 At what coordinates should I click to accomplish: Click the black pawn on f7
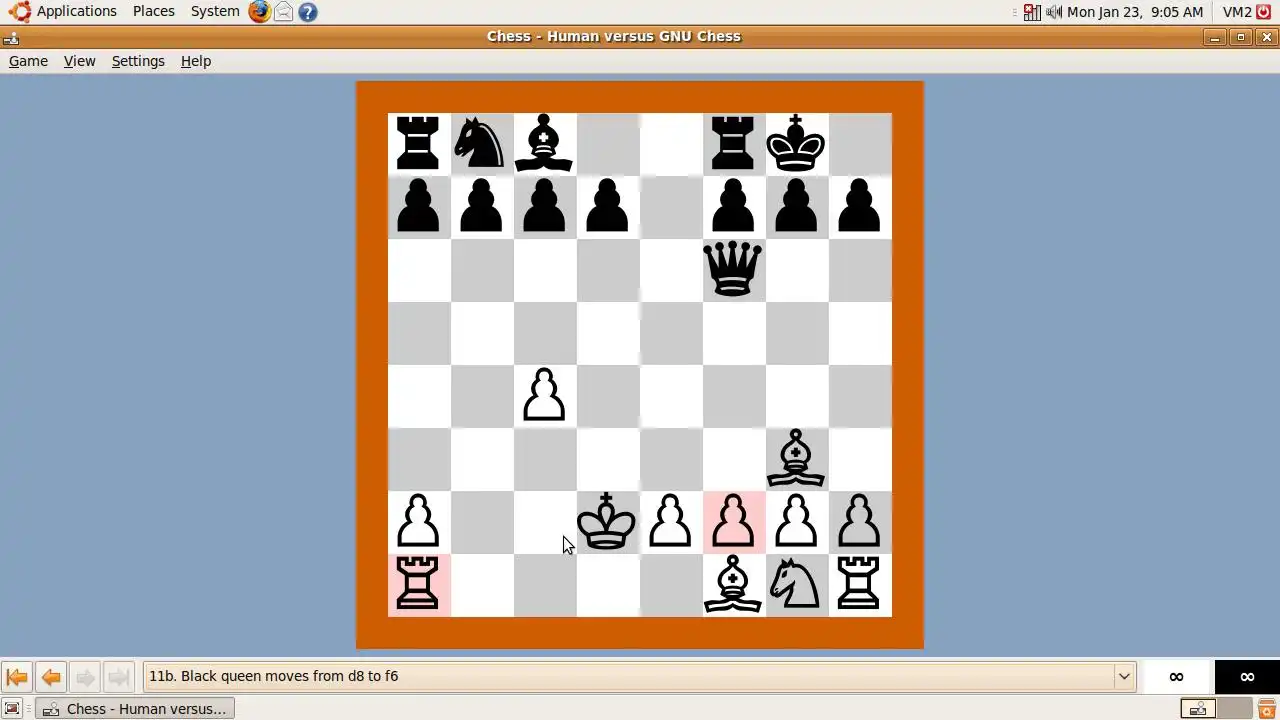point(733,206)
